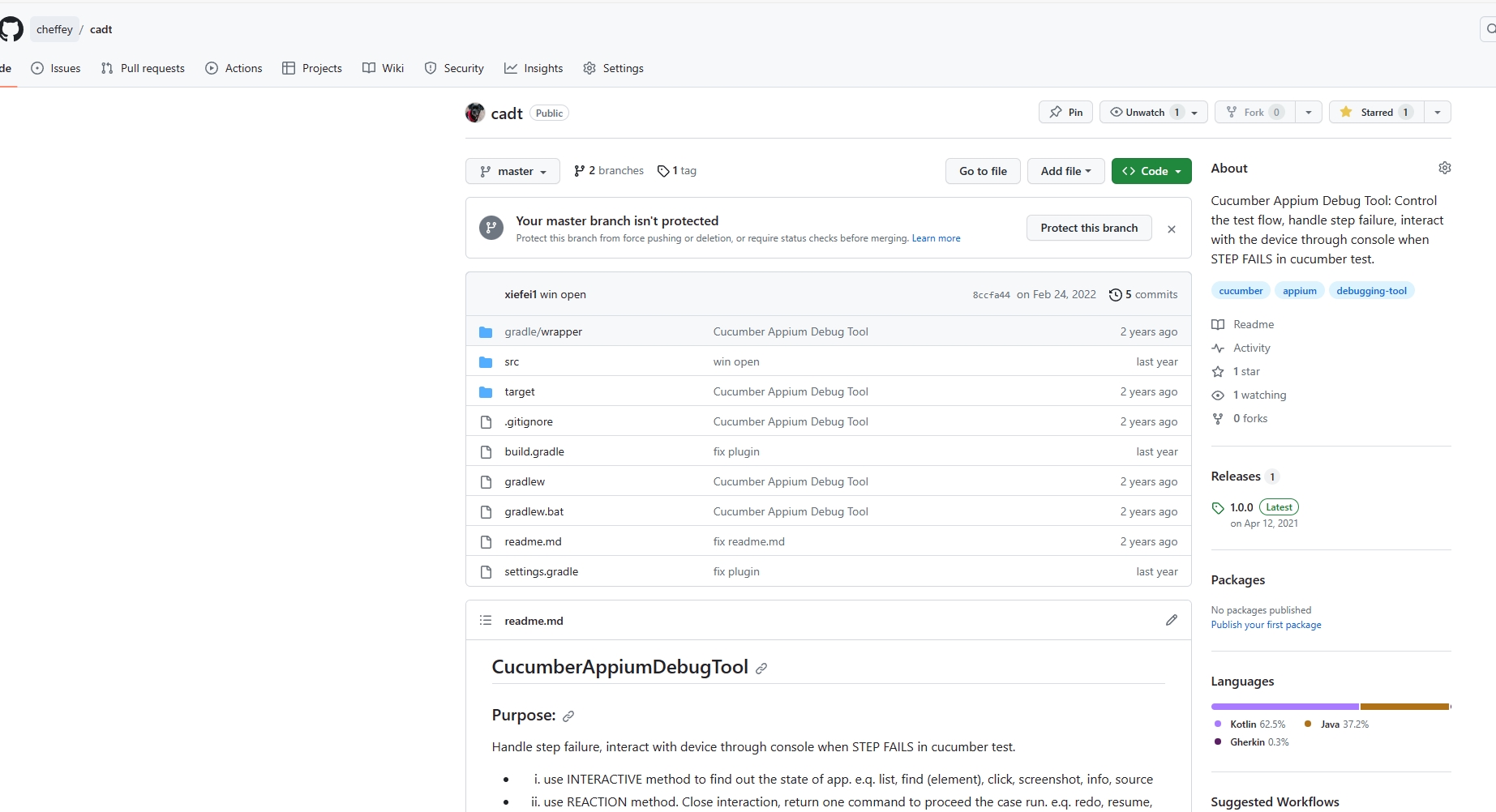Click the branch icon in protection banner
1496x812 pixels.
tap(491, 228)
